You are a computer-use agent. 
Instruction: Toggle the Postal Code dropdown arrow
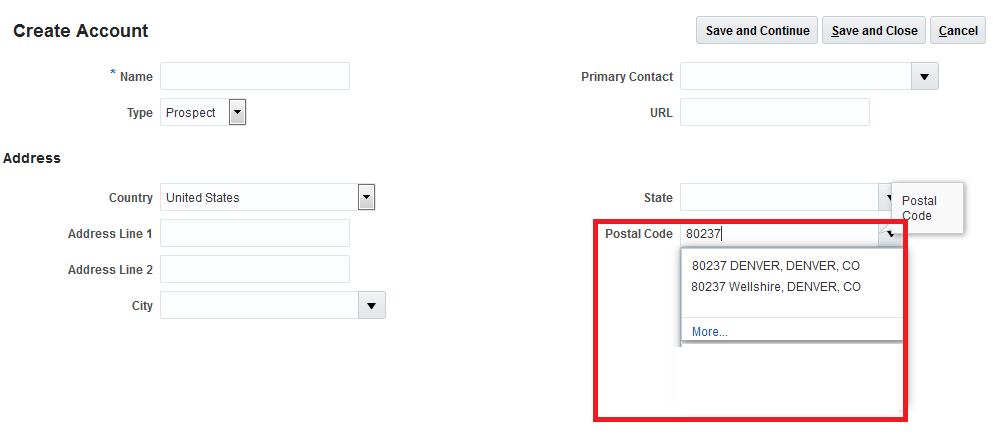[x=889, y=234]
